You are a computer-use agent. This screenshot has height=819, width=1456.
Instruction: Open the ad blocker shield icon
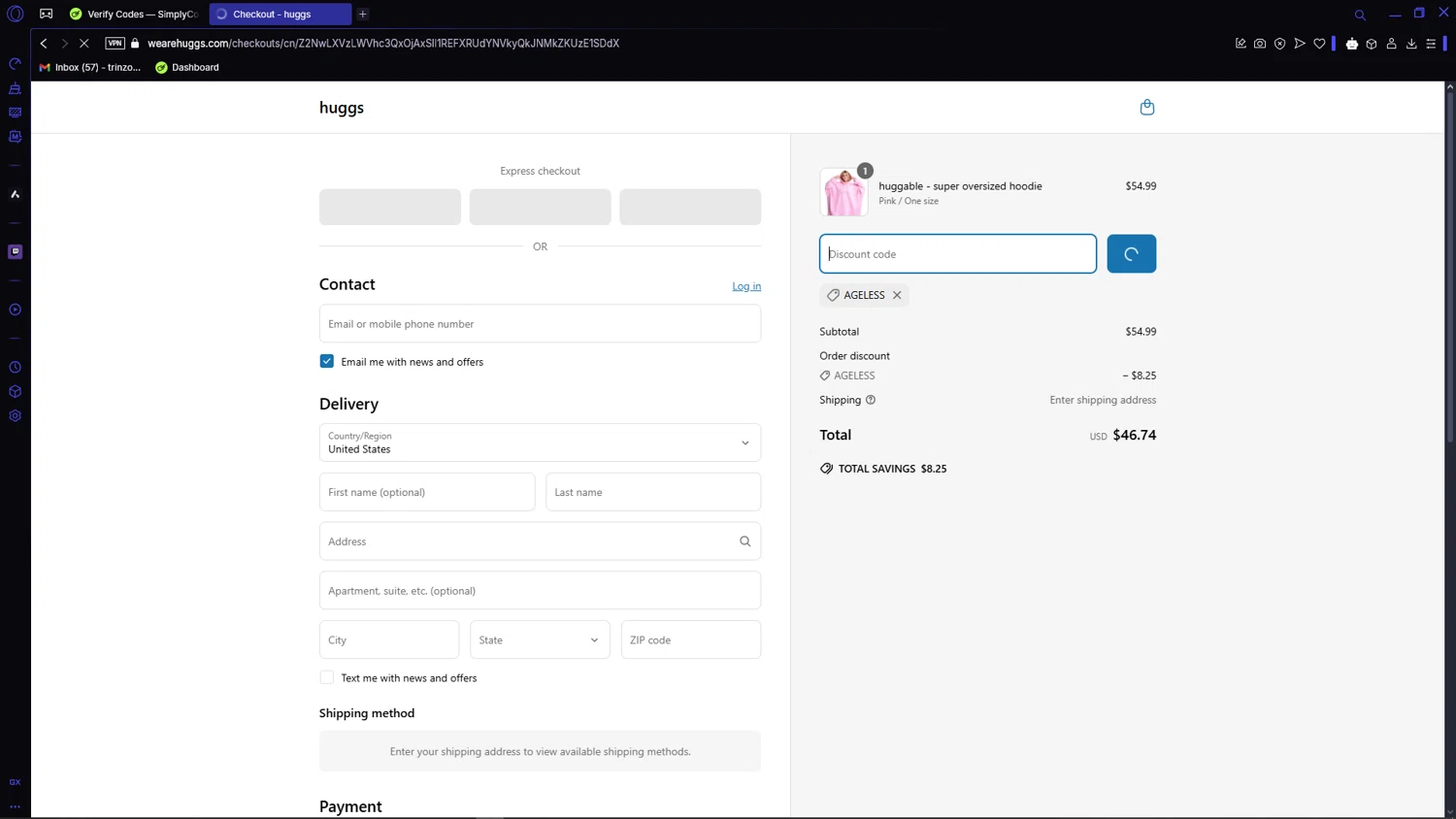pos(1279,44)
